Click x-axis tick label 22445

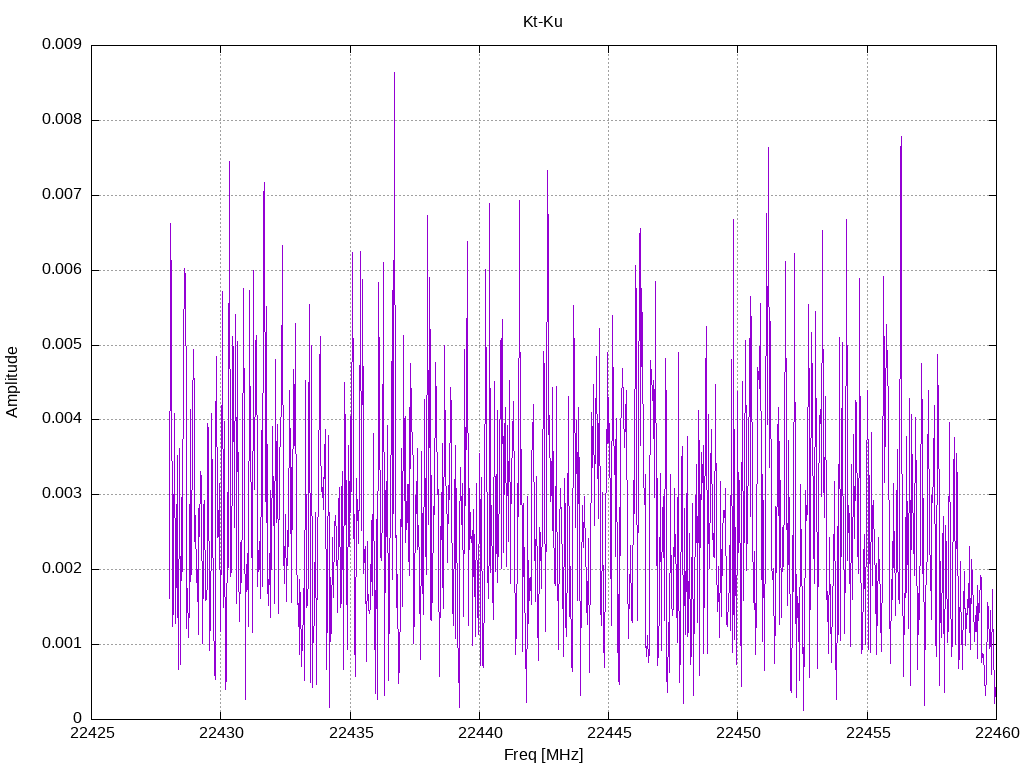tap(609, 733)
